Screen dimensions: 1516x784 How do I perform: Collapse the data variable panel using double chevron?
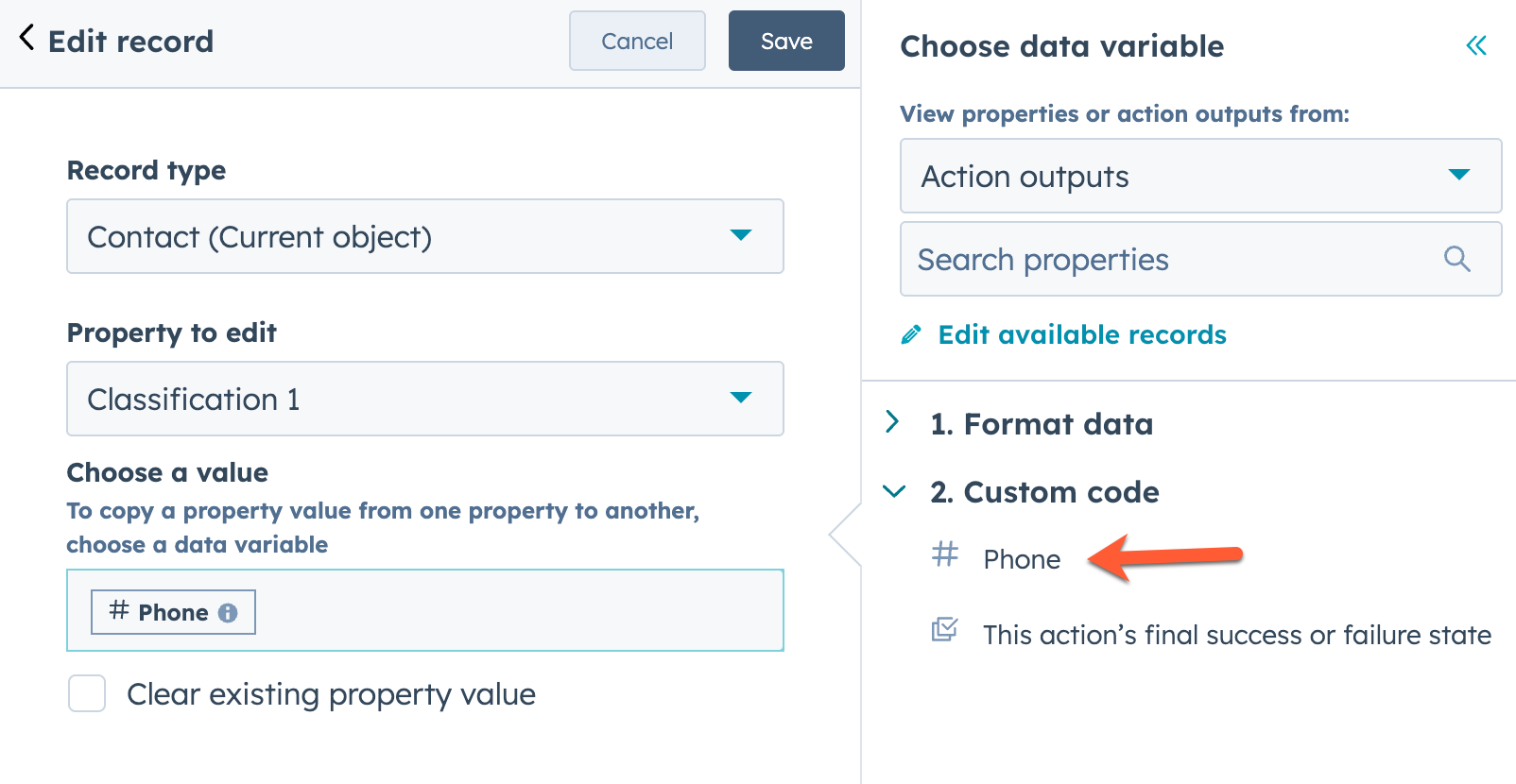click(x=1475, y=45)
